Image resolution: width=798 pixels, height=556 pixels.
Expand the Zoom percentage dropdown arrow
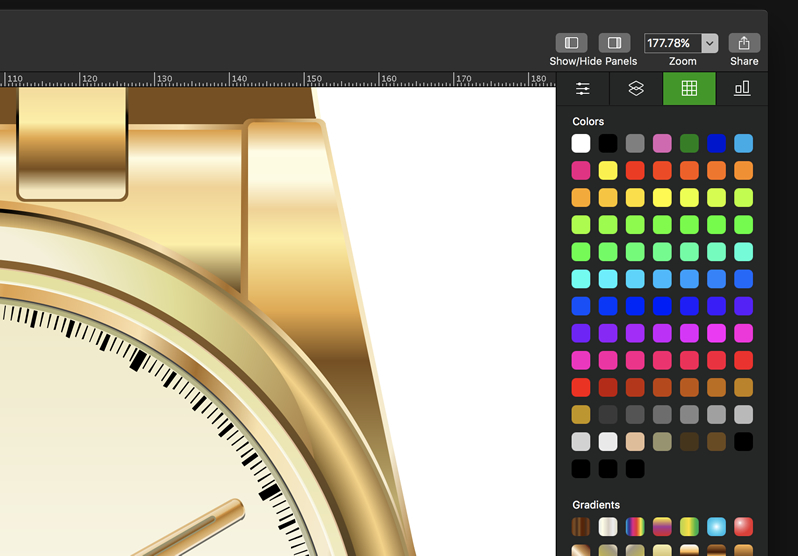[710, 43]
